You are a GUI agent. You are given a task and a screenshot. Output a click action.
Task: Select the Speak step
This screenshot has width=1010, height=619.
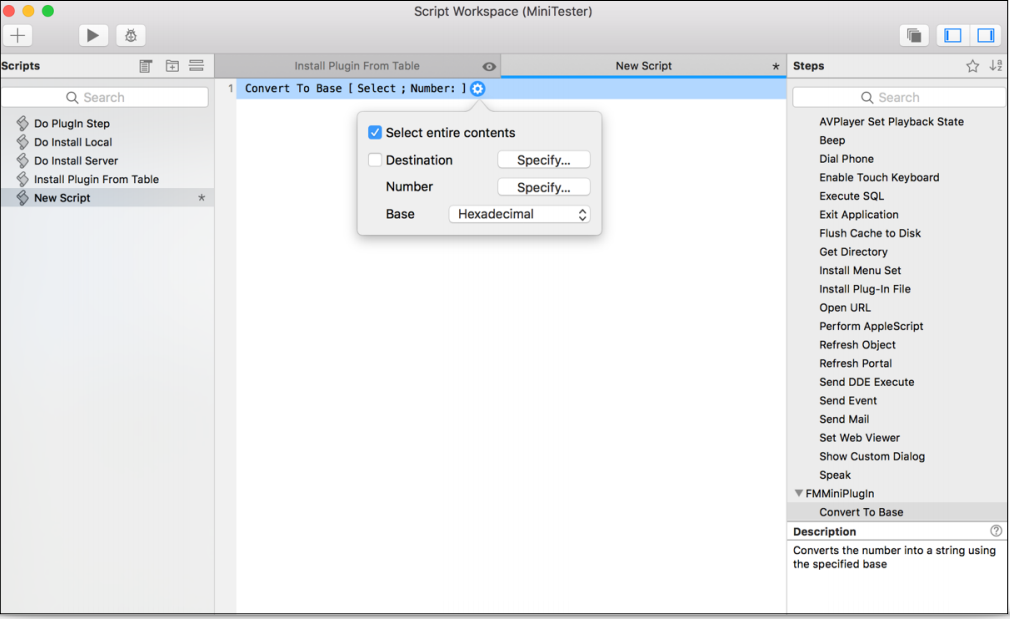click(835, 476)
